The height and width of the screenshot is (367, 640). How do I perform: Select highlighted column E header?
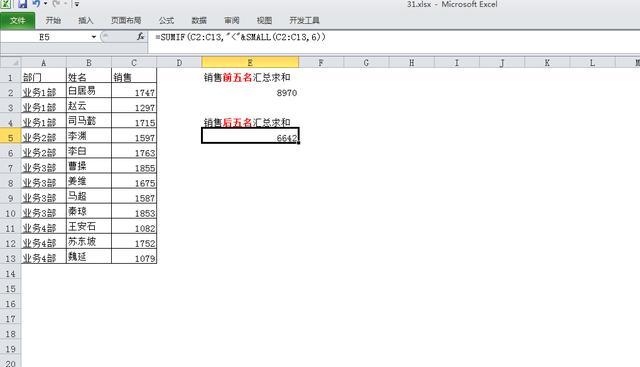(250, 62)
